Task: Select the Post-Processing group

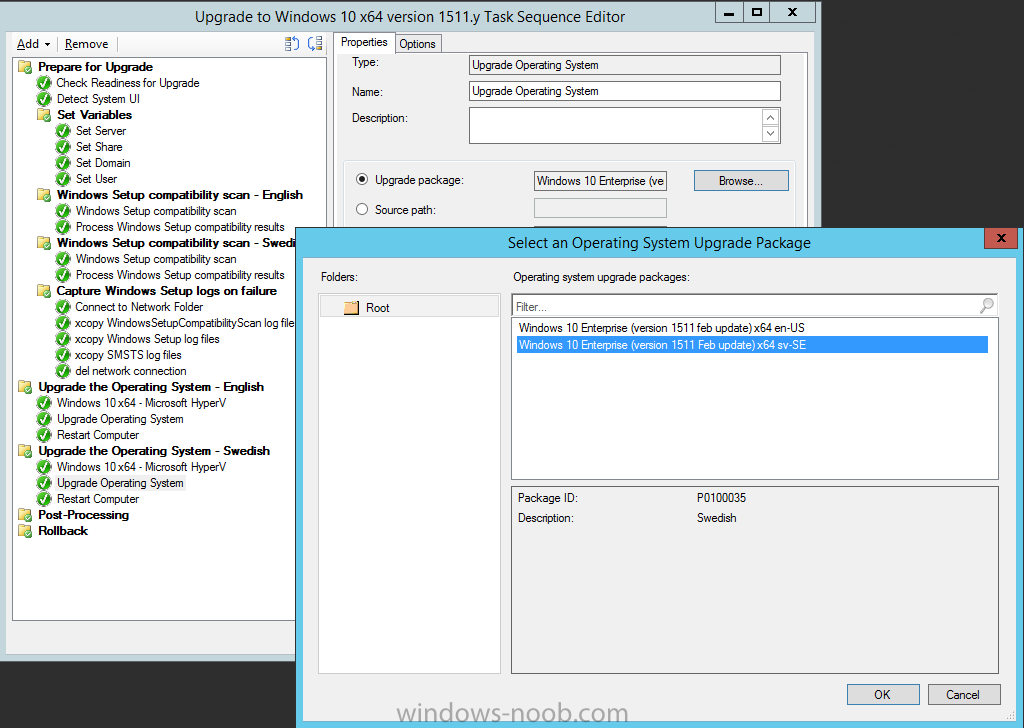Action: [83, 514]
